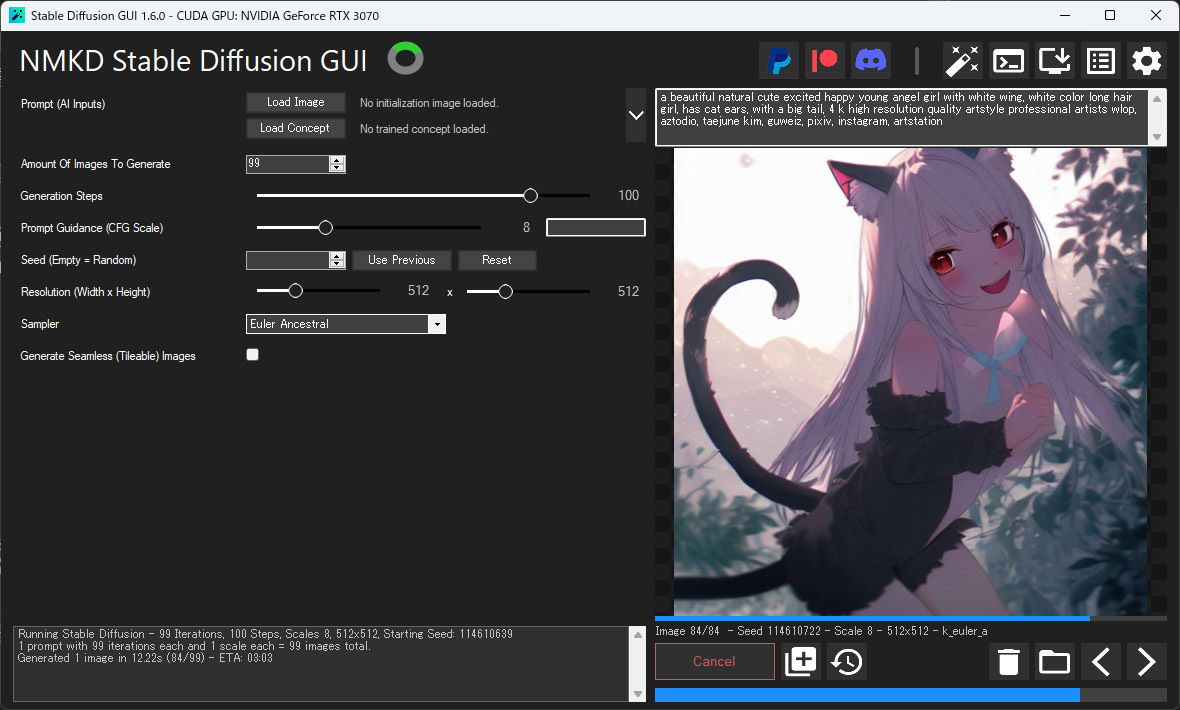1180x710 pixels.
Task: Open the Sampler dropdown
Action: tap(437, 323)
